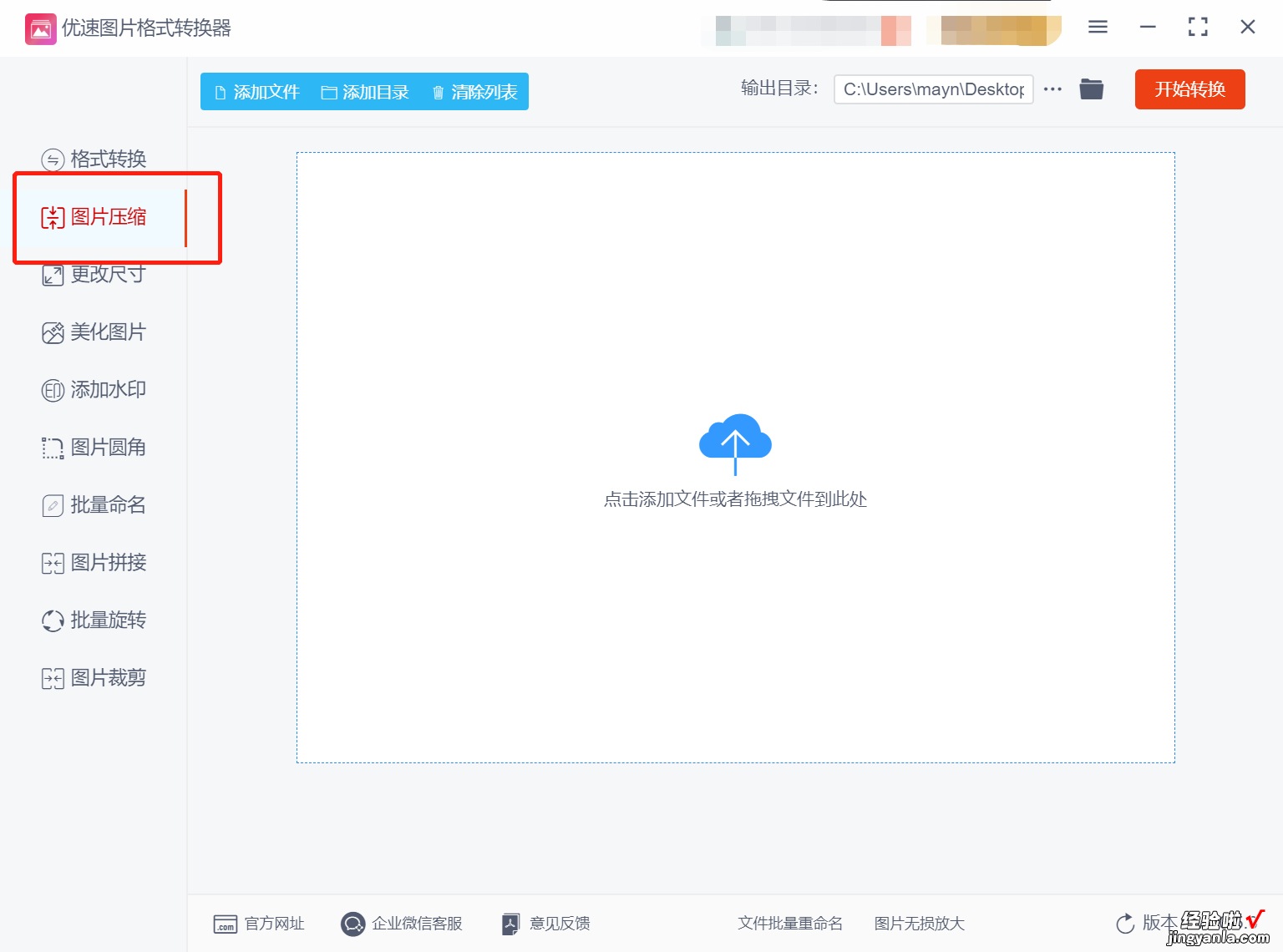
Task: Switch to 图片拼接 section
Action: [109, 563]
